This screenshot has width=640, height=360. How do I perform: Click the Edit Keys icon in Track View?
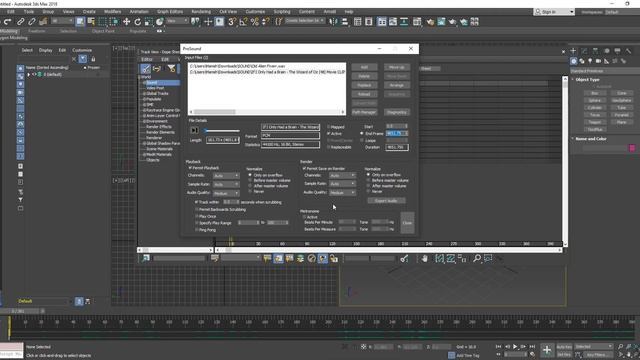point(146,69)
